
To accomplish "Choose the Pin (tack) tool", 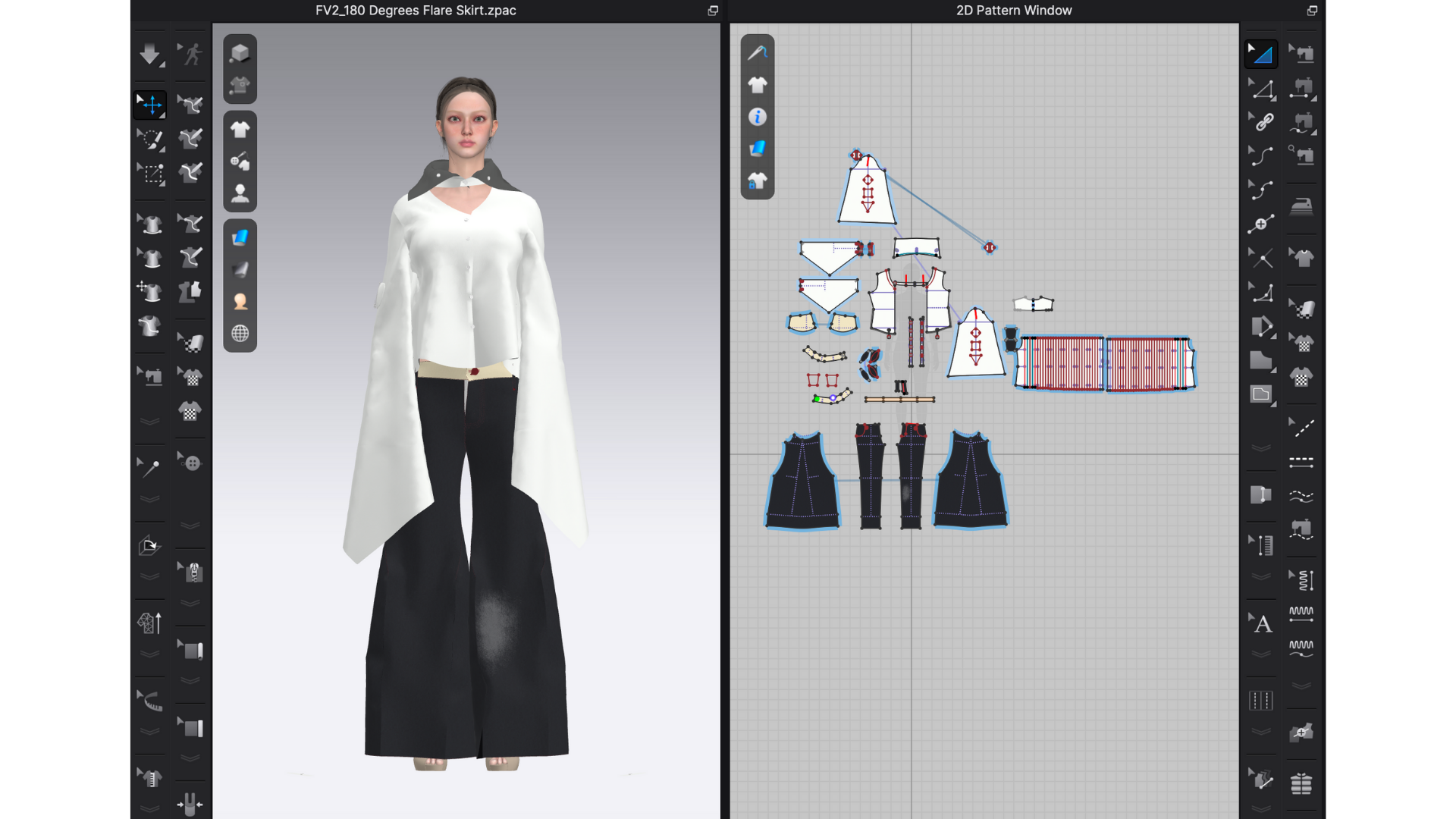I will pyautogui.click(x=149, y=467).
